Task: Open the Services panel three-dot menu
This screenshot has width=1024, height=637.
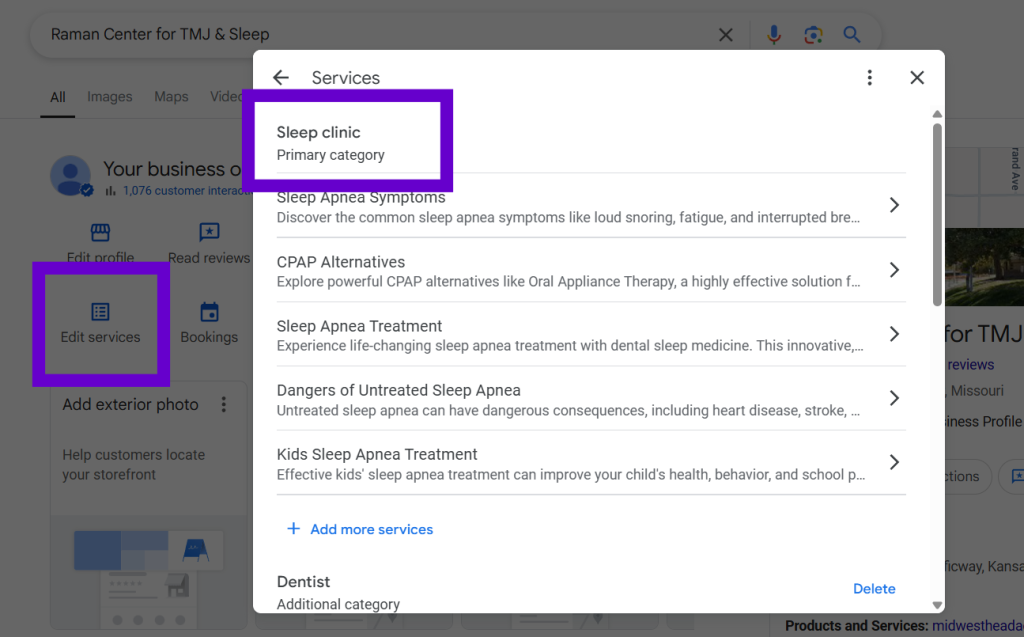Action: pyautogui.click(x=869, y=77)
